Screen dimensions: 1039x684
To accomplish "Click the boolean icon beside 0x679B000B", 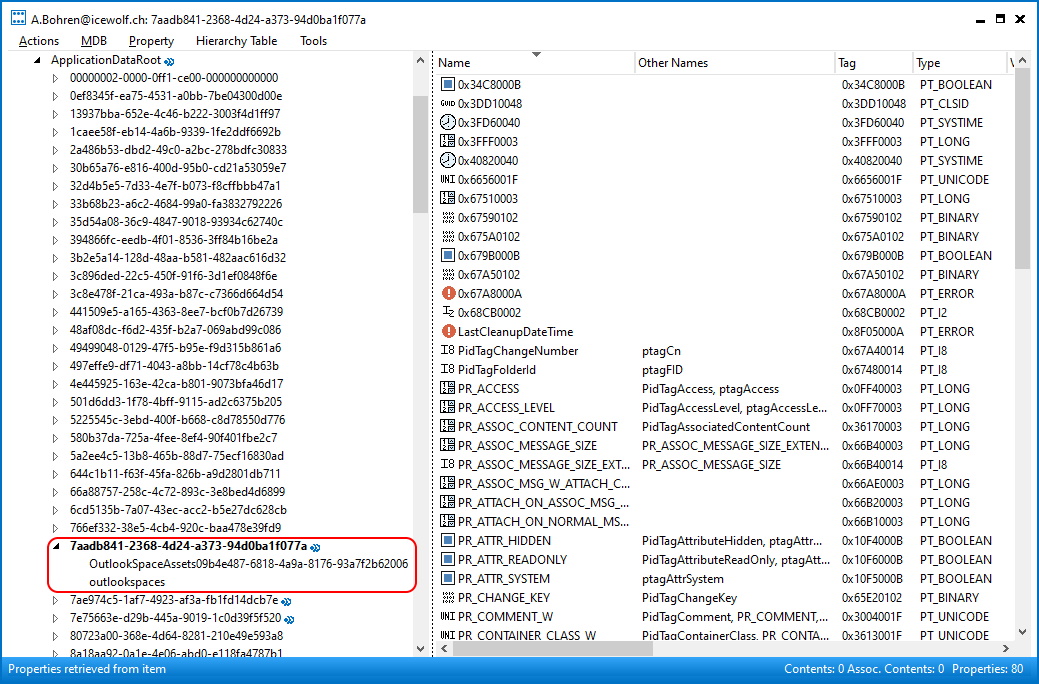I will click(x=448, y=255).
